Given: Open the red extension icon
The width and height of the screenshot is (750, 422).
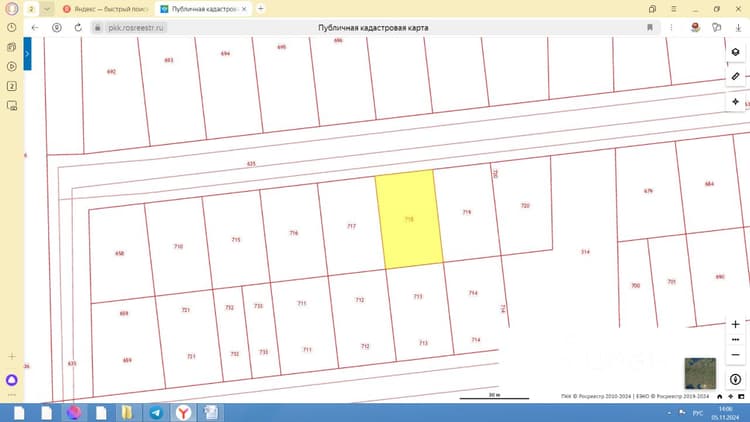Looking at the screenshot, I should coord(695,27).
